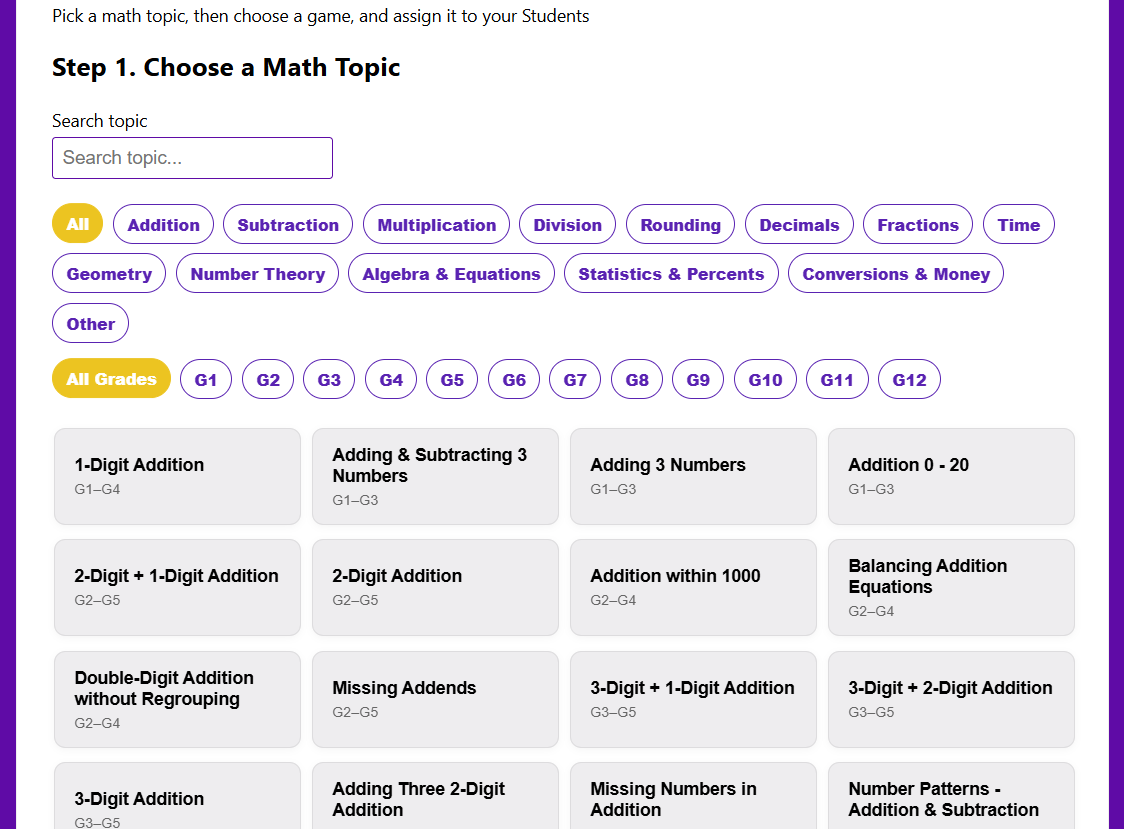Toggle the All categories filter
This screenshot has height=829, width=1124.
coord(77,224)
